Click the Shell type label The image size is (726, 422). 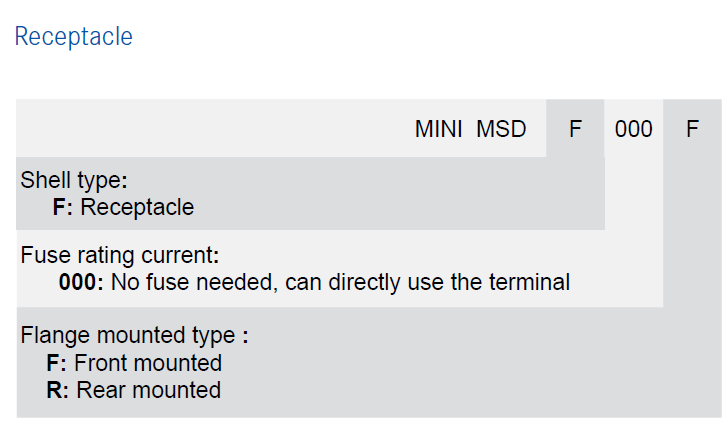(74, 180)
